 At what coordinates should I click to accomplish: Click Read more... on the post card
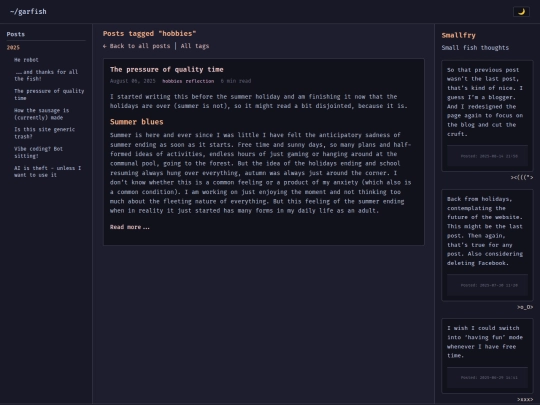[130, 227]
